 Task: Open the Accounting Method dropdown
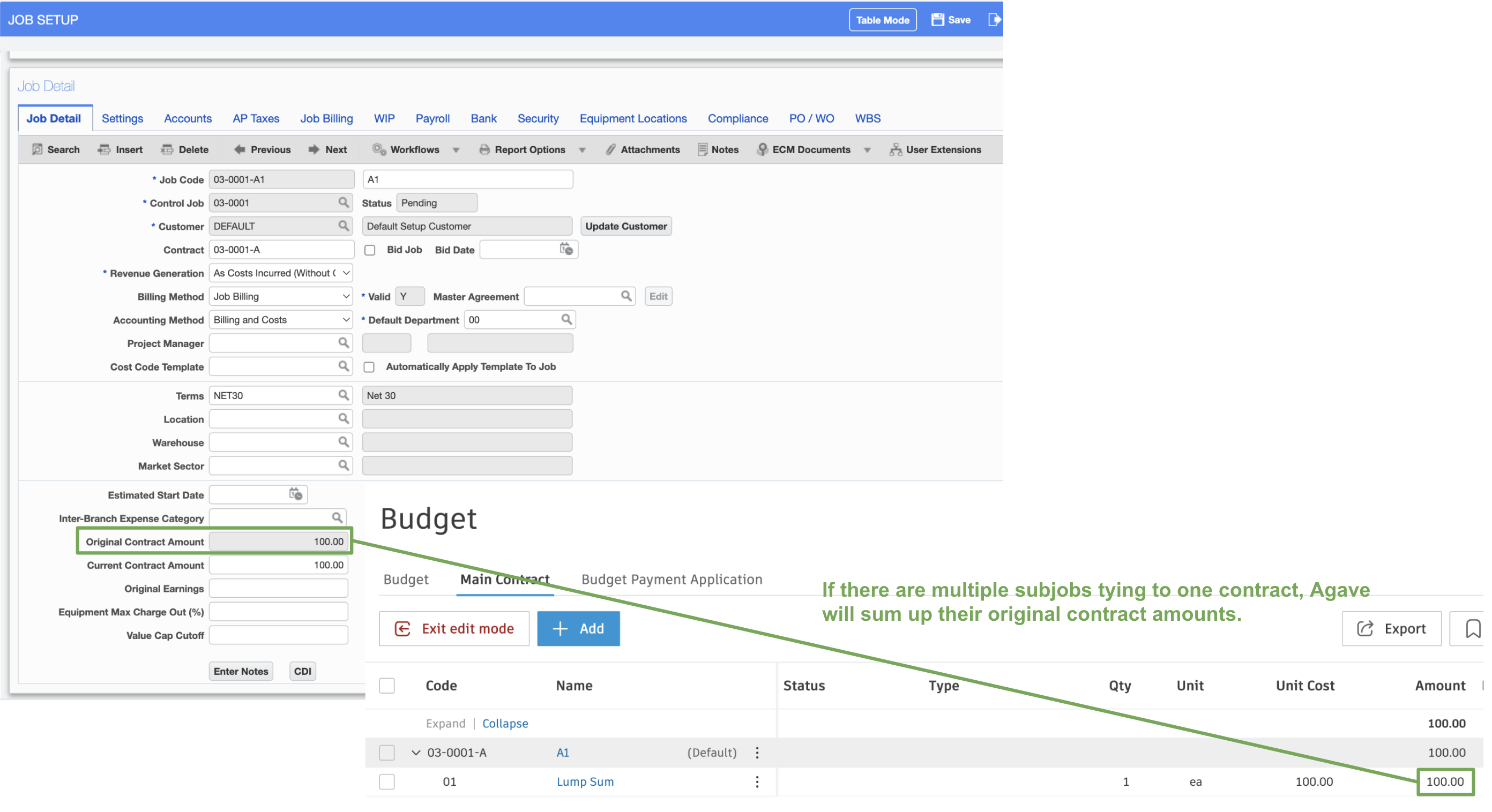point(281,319)
